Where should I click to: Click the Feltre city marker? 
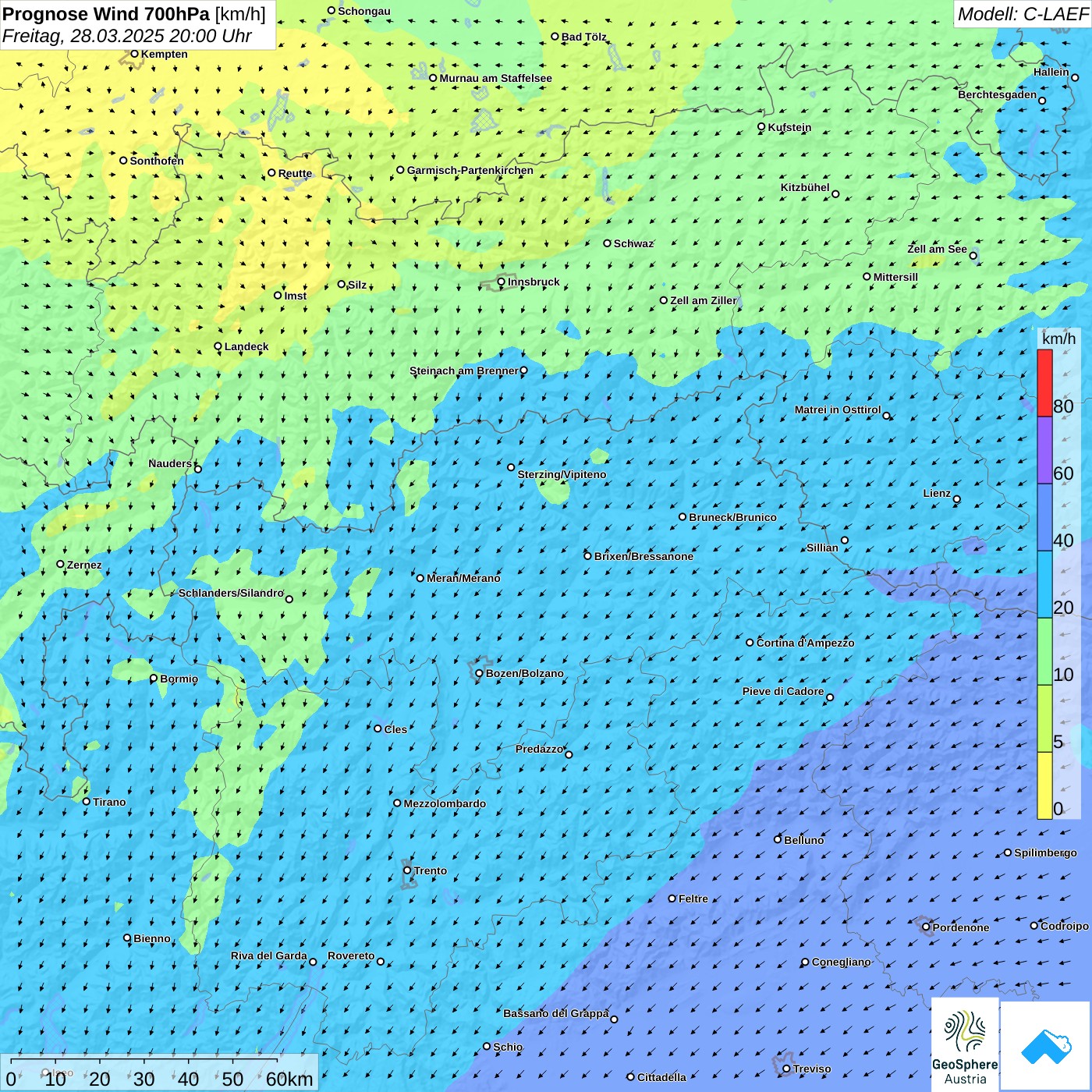pyautogui.click(x=672, y=899)
